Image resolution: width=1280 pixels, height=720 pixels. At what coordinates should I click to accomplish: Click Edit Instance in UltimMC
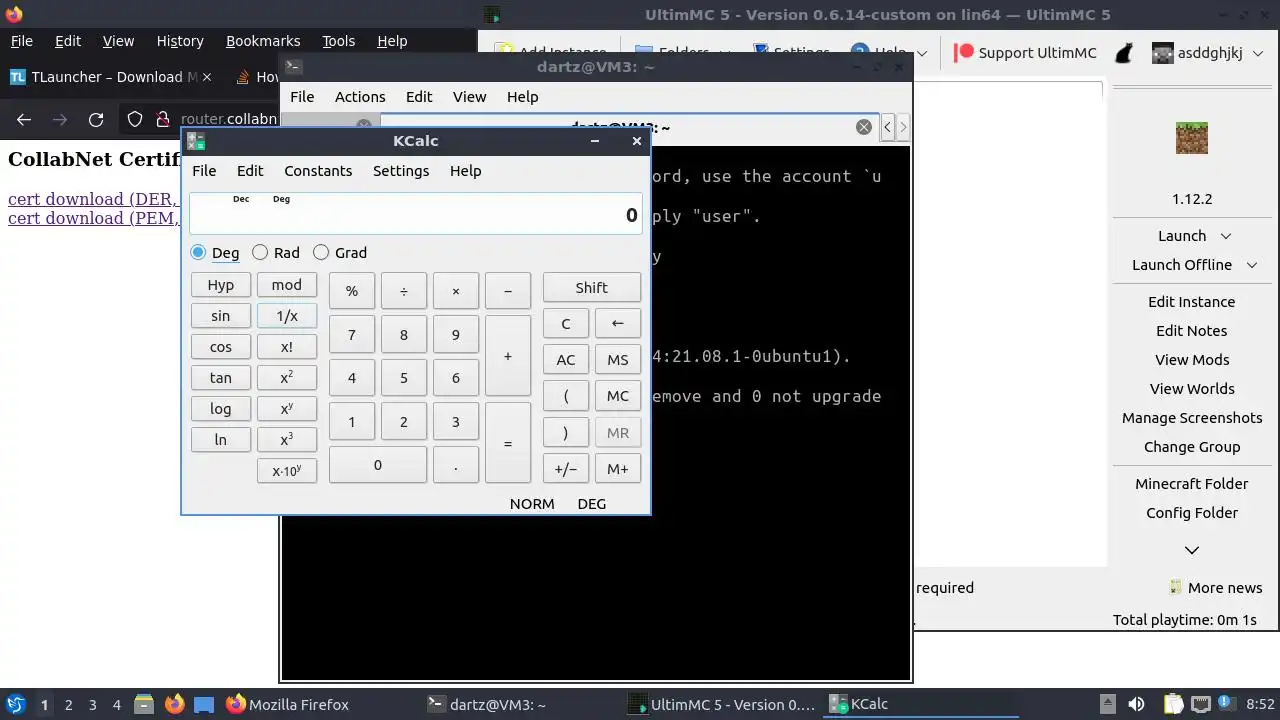[1192, 302]
